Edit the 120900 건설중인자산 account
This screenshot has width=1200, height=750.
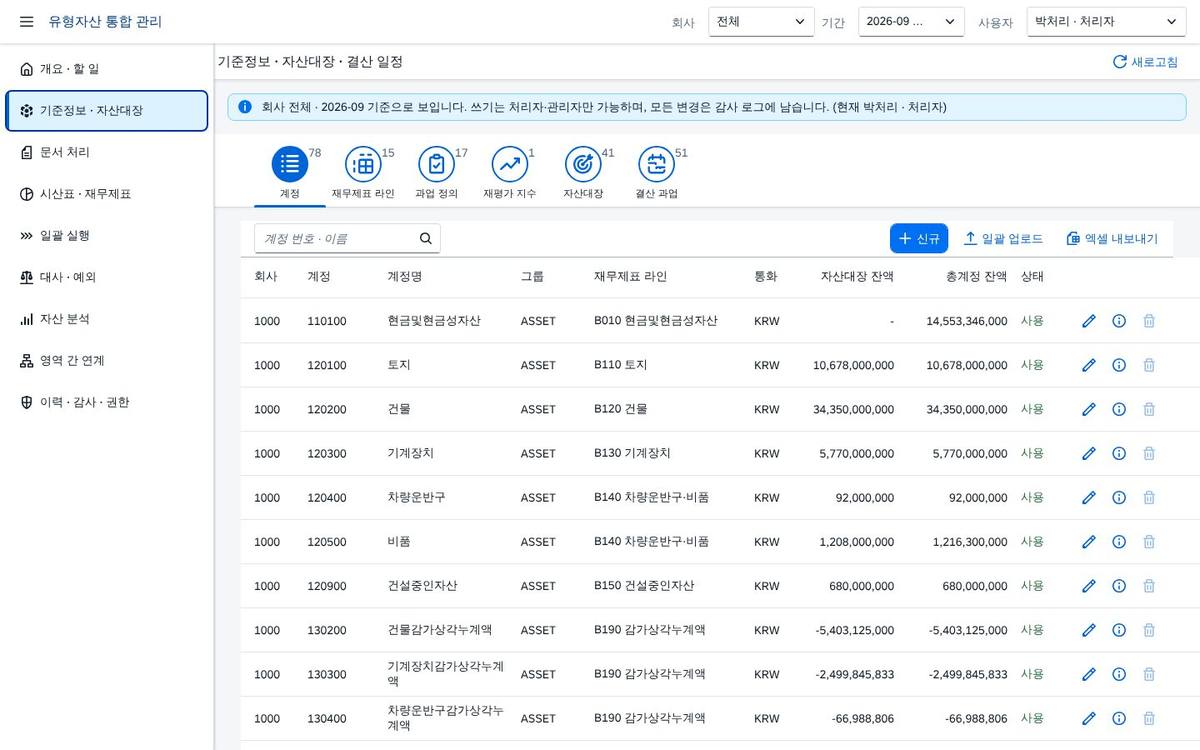[1089, 586]
